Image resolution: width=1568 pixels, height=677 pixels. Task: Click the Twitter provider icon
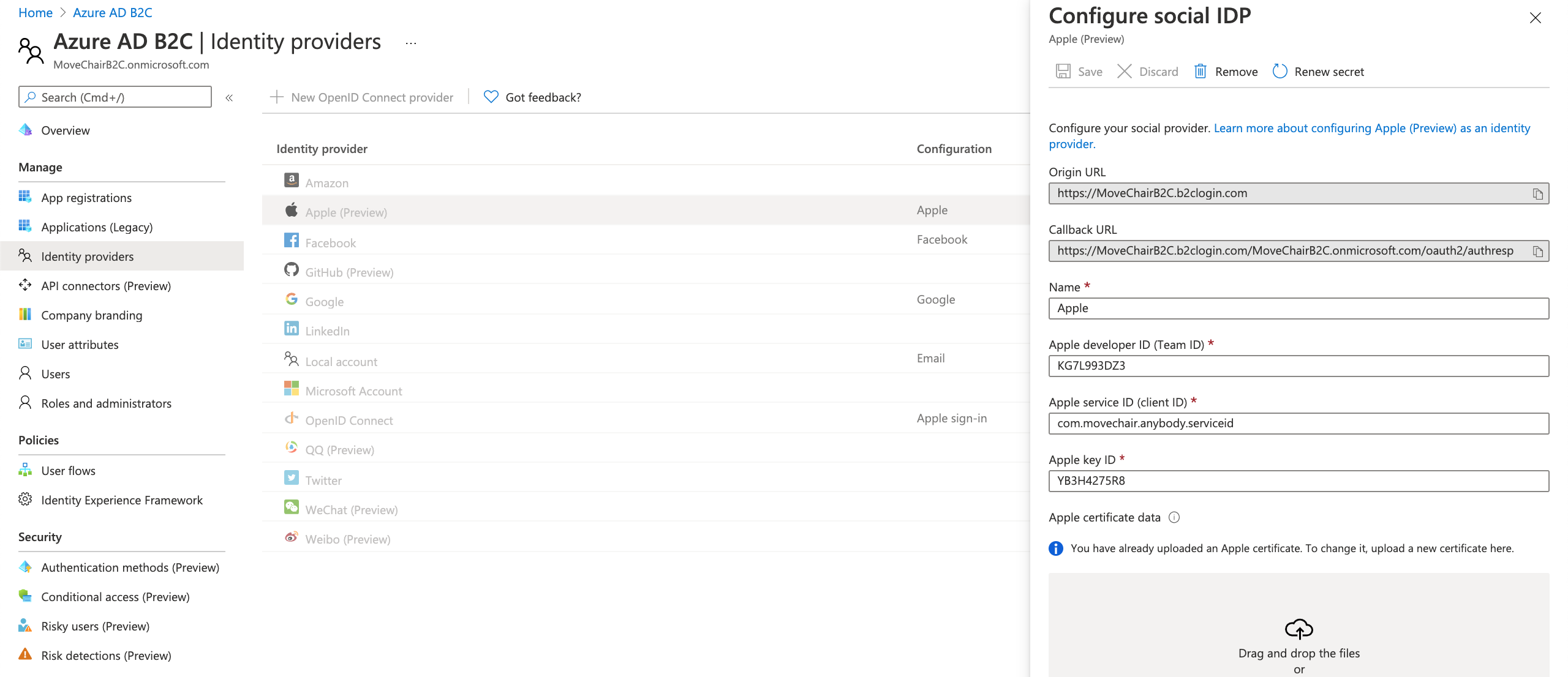[x=292, y=477]
